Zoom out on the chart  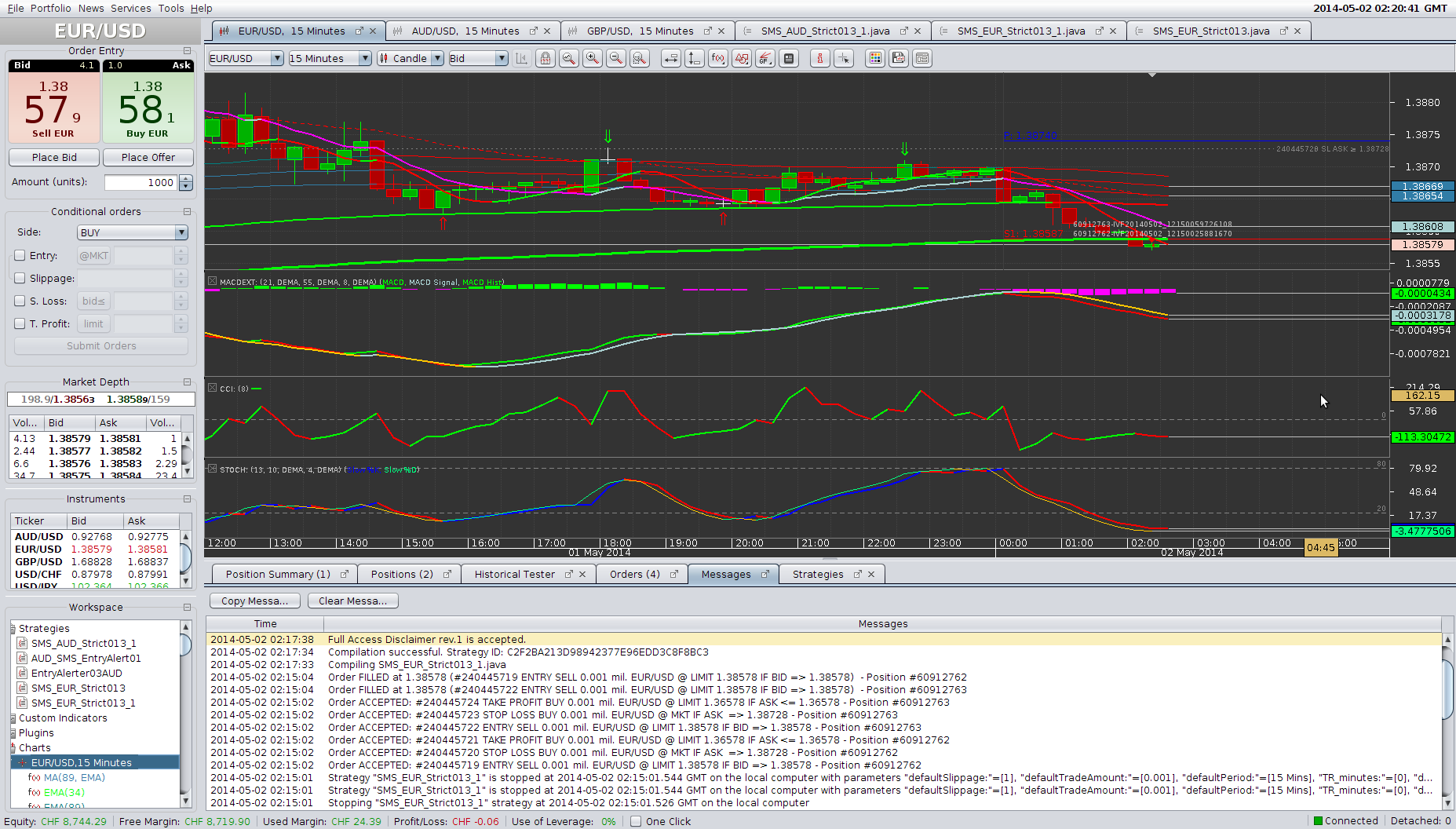(616, 58)
